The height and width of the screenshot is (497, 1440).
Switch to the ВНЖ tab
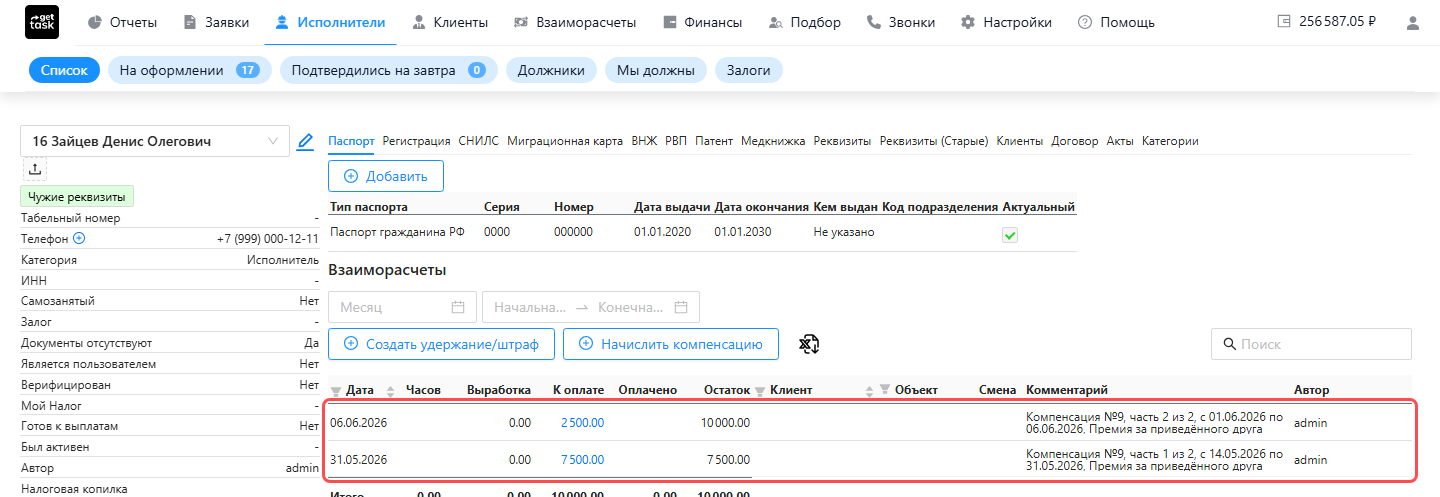(x=644, y=141)
